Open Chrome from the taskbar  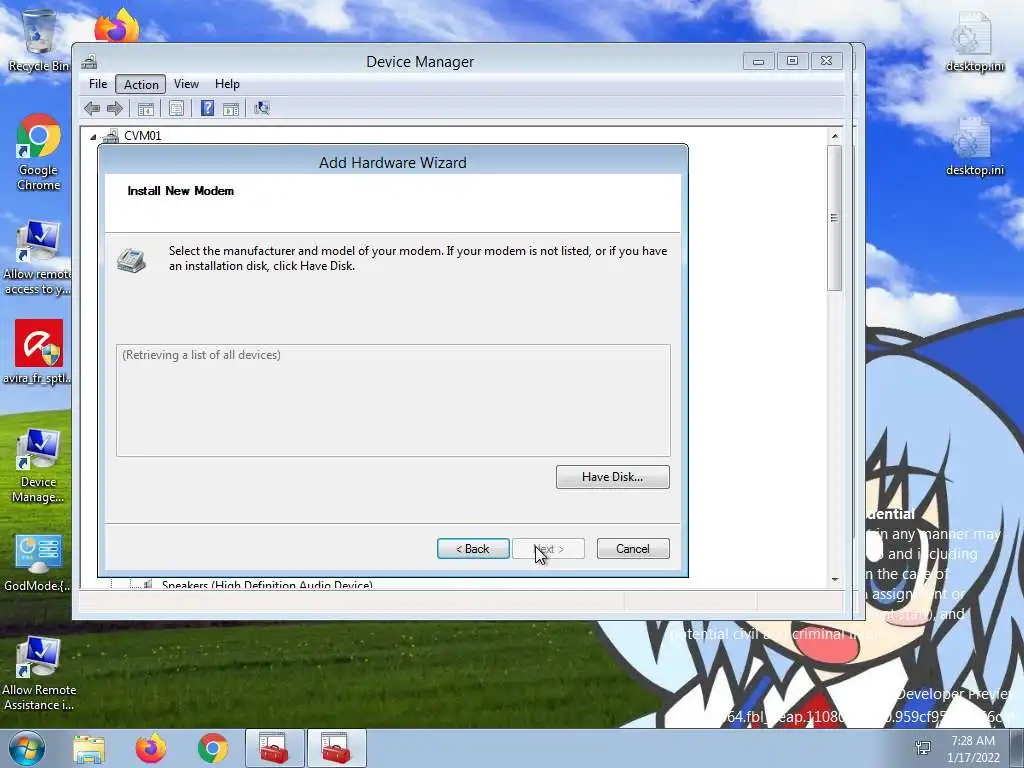212,748
